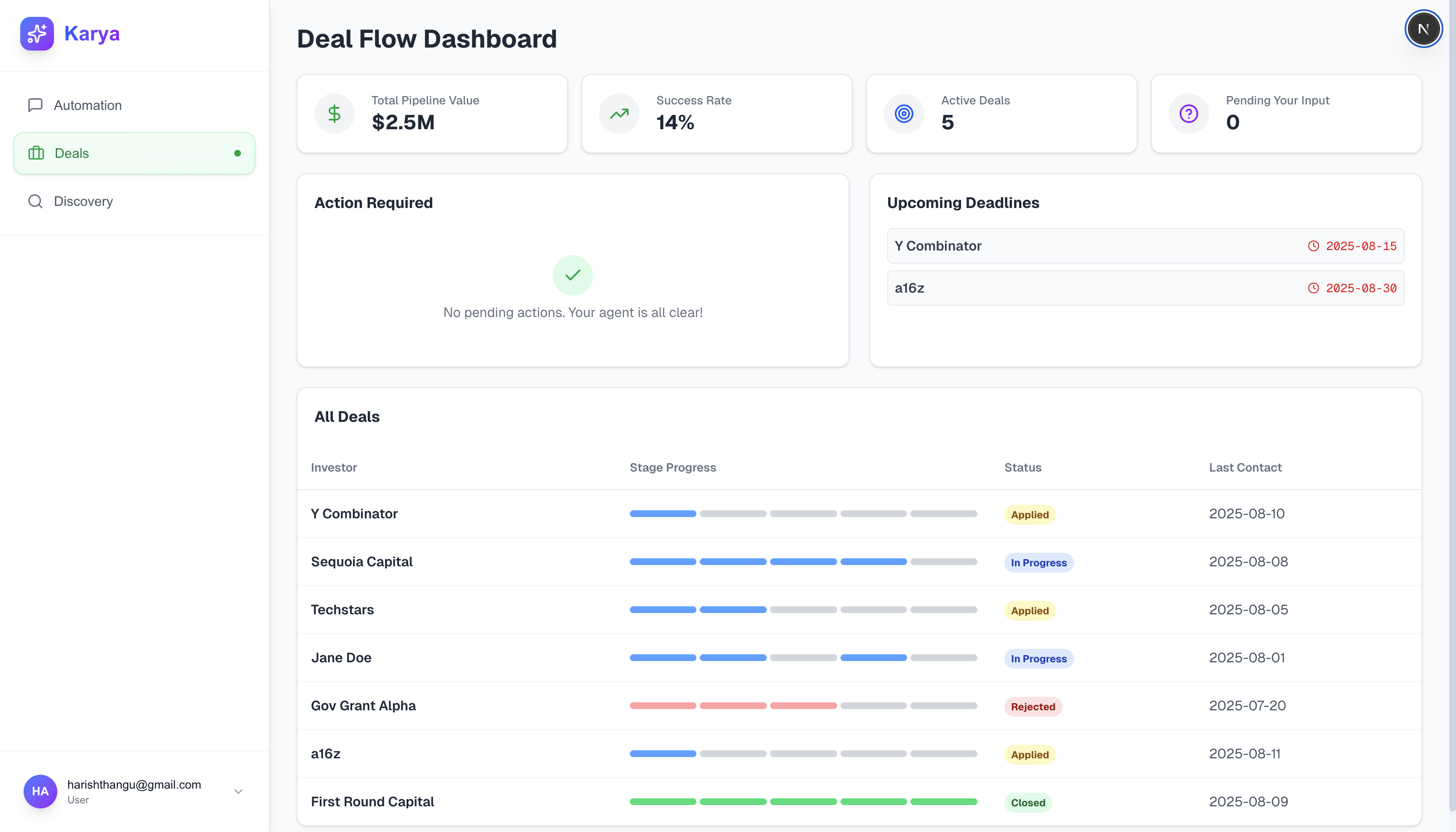Click the Deals briefcase icon
1456x832 pixels.
coord(36,153)
